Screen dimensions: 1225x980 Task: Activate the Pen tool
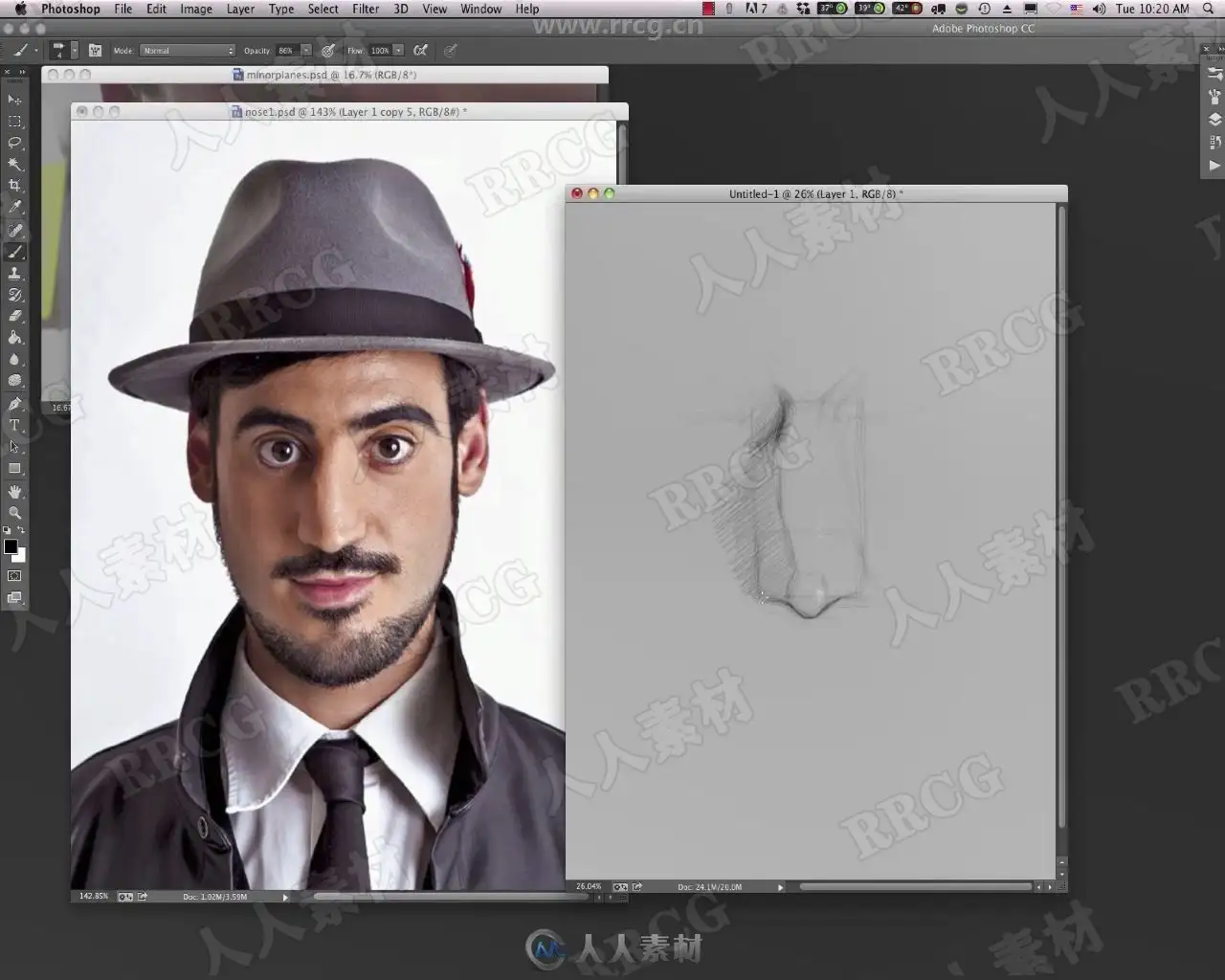click(14, 404)
